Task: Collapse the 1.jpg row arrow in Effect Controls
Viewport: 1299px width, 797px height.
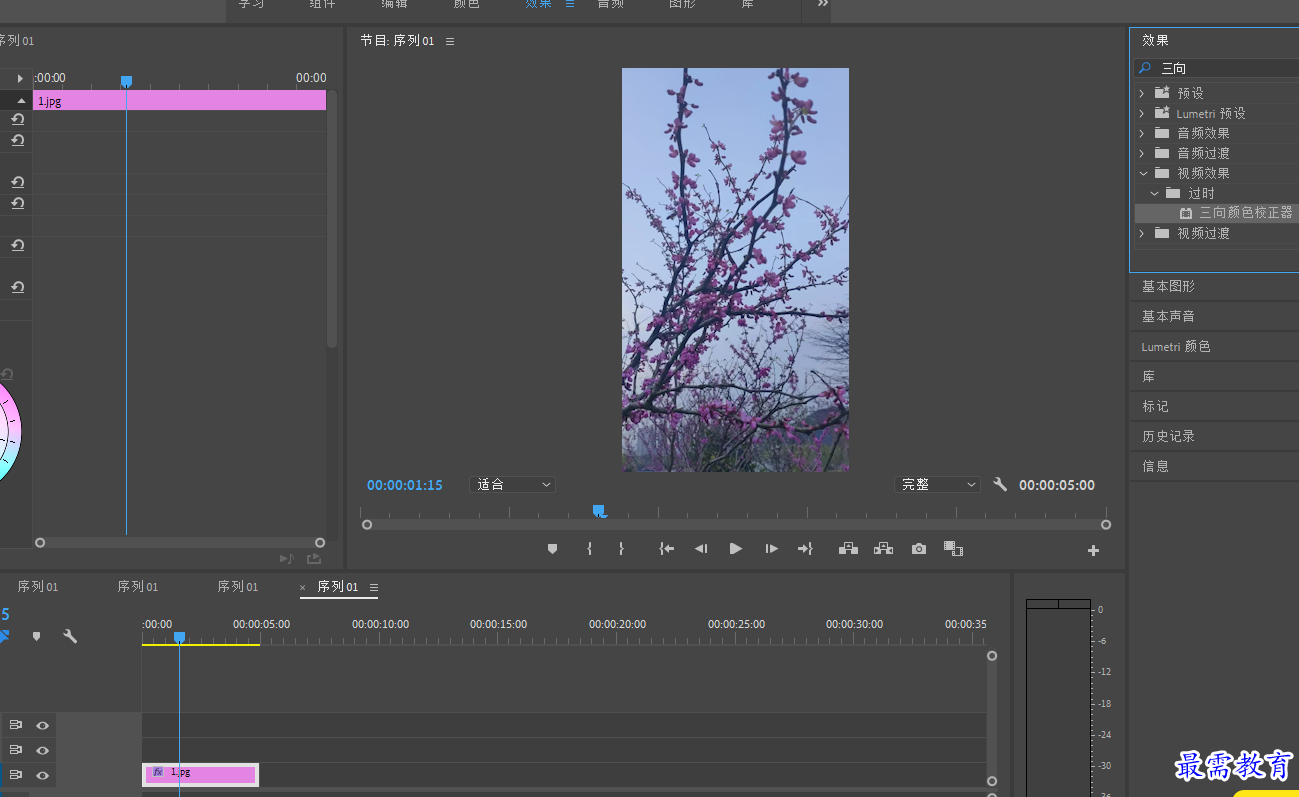Action: coord(21,101)
